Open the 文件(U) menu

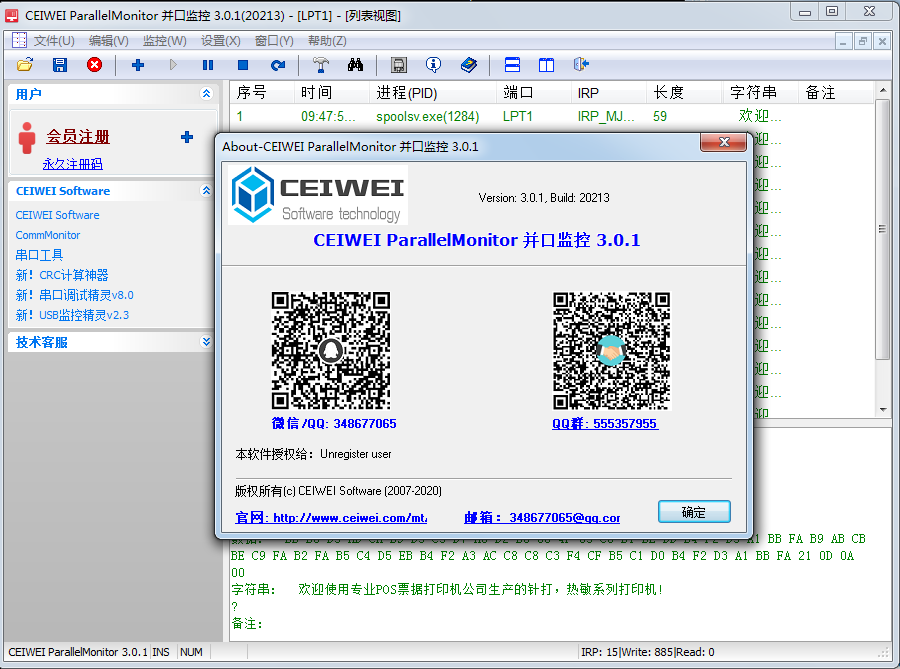click(54, 41)
